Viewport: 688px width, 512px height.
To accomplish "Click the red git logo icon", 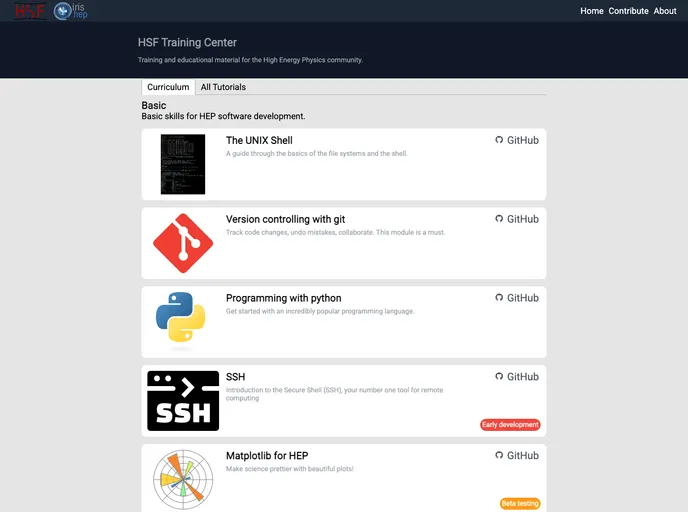I will (x=182, y=243).
